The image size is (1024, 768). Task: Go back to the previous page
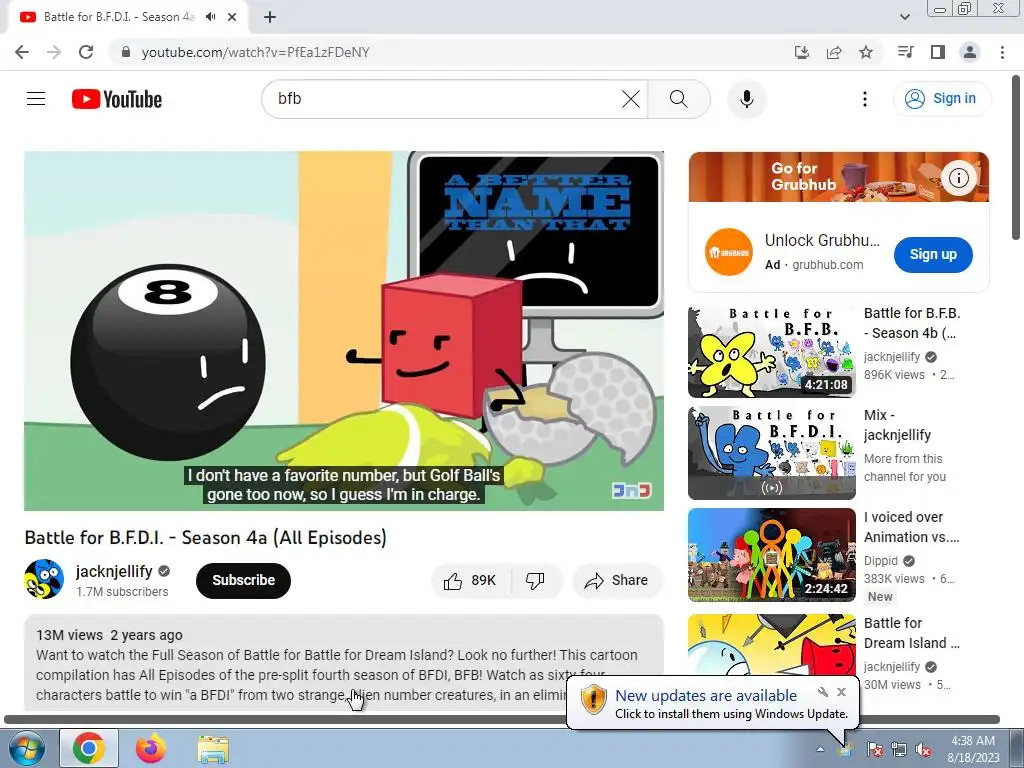click(x=22, y=52)
